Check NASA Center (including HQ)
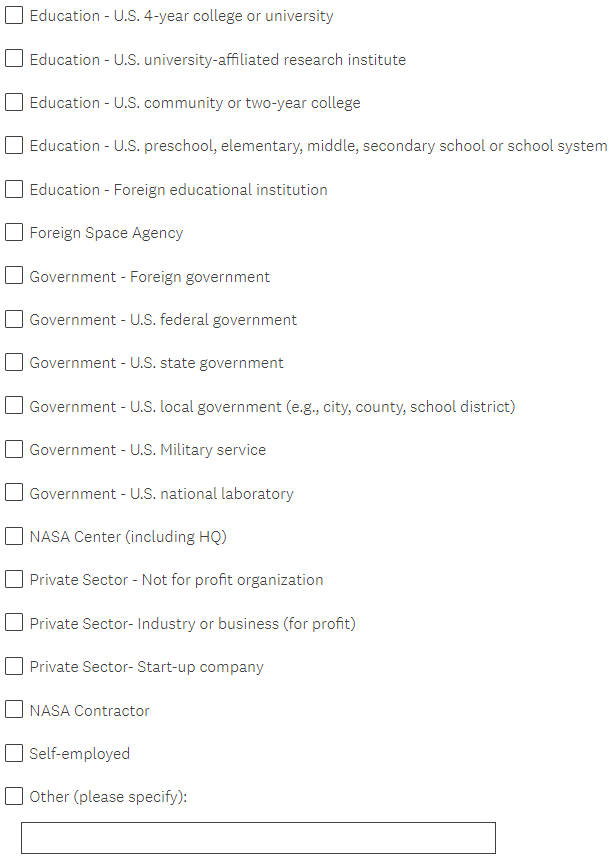This screenshot has width=614, height=859. [x=14, y=536]
